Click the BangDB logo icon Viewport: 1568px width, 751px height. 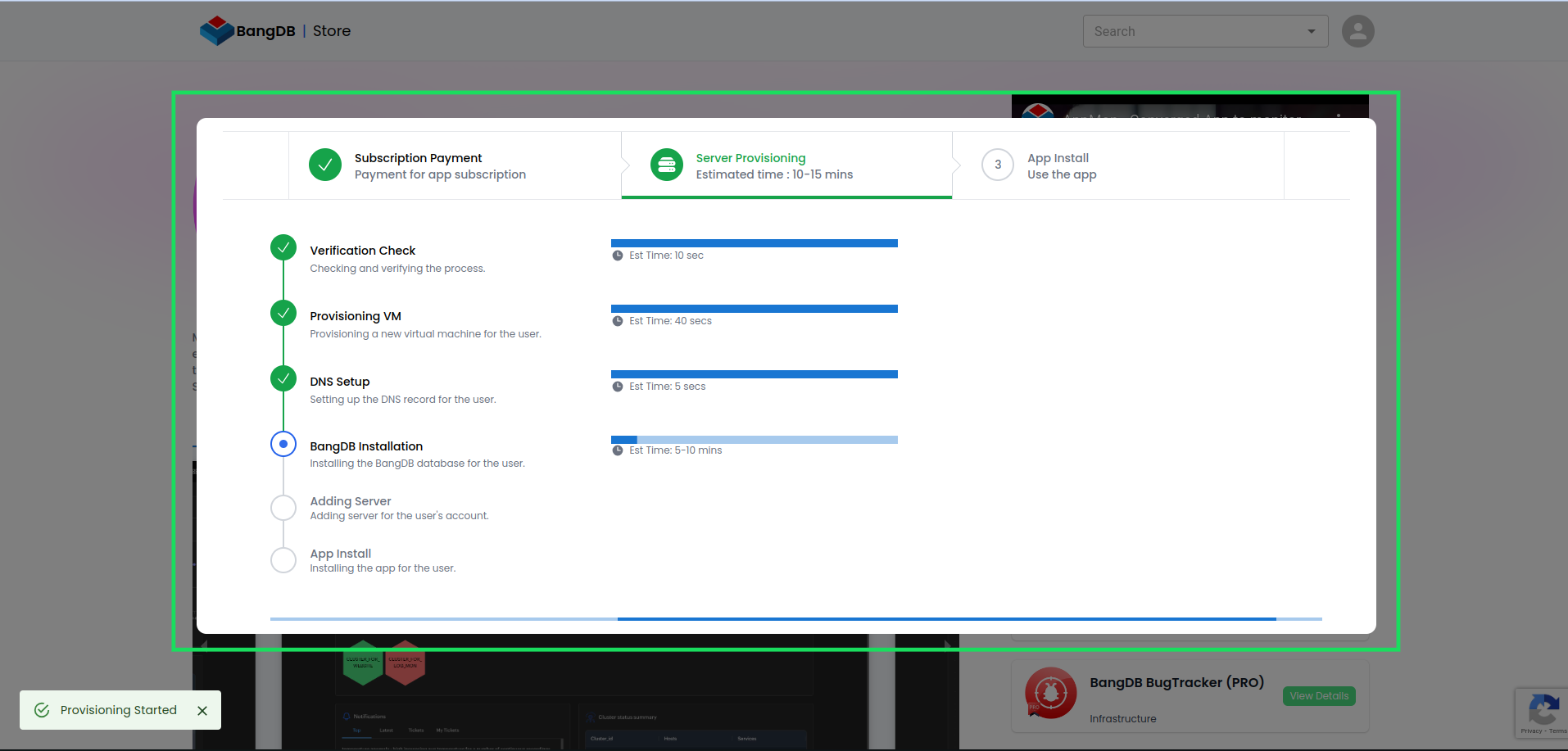click(217, 30)
